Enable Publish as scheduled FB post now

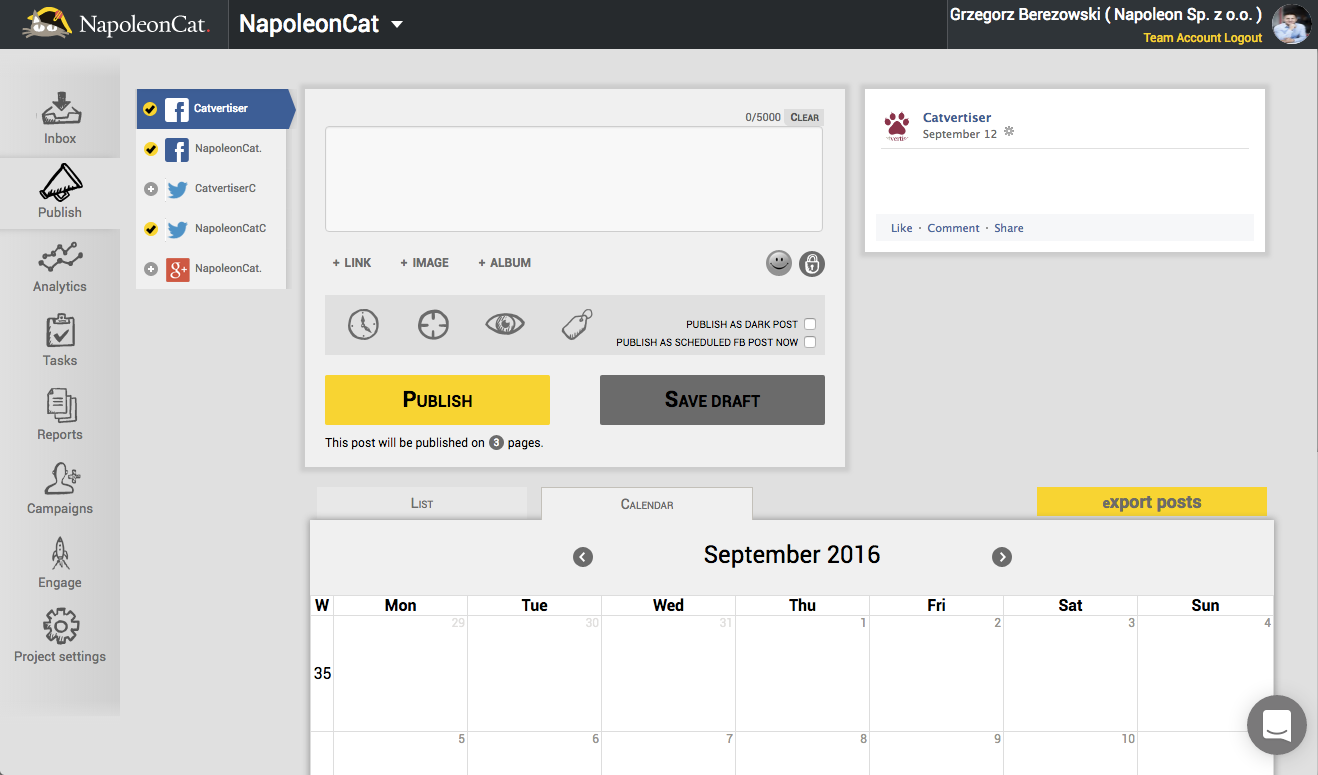810,342
